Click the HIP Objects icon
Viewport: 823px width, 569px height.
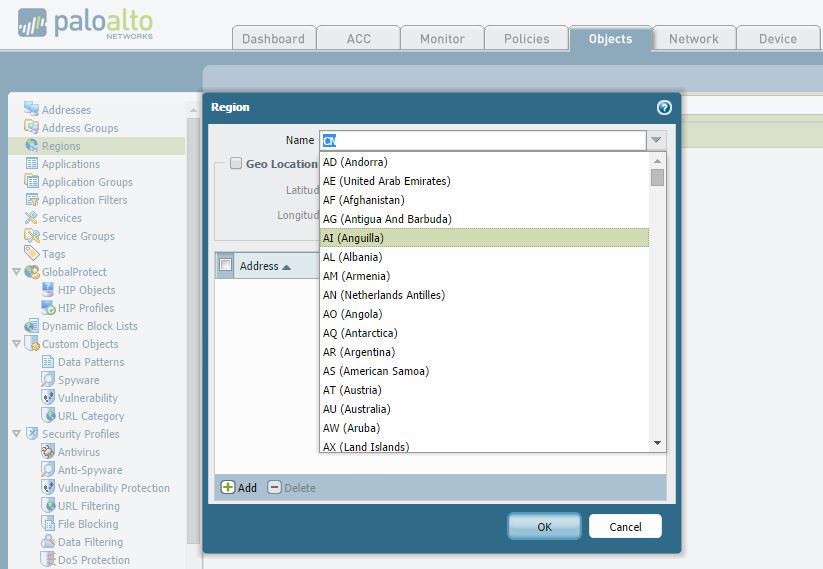[48, 289]
